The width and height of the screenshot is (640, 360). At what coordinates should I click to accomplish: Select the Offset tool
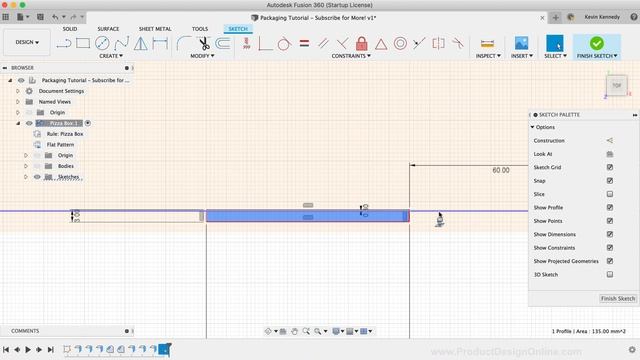[222, 43]
